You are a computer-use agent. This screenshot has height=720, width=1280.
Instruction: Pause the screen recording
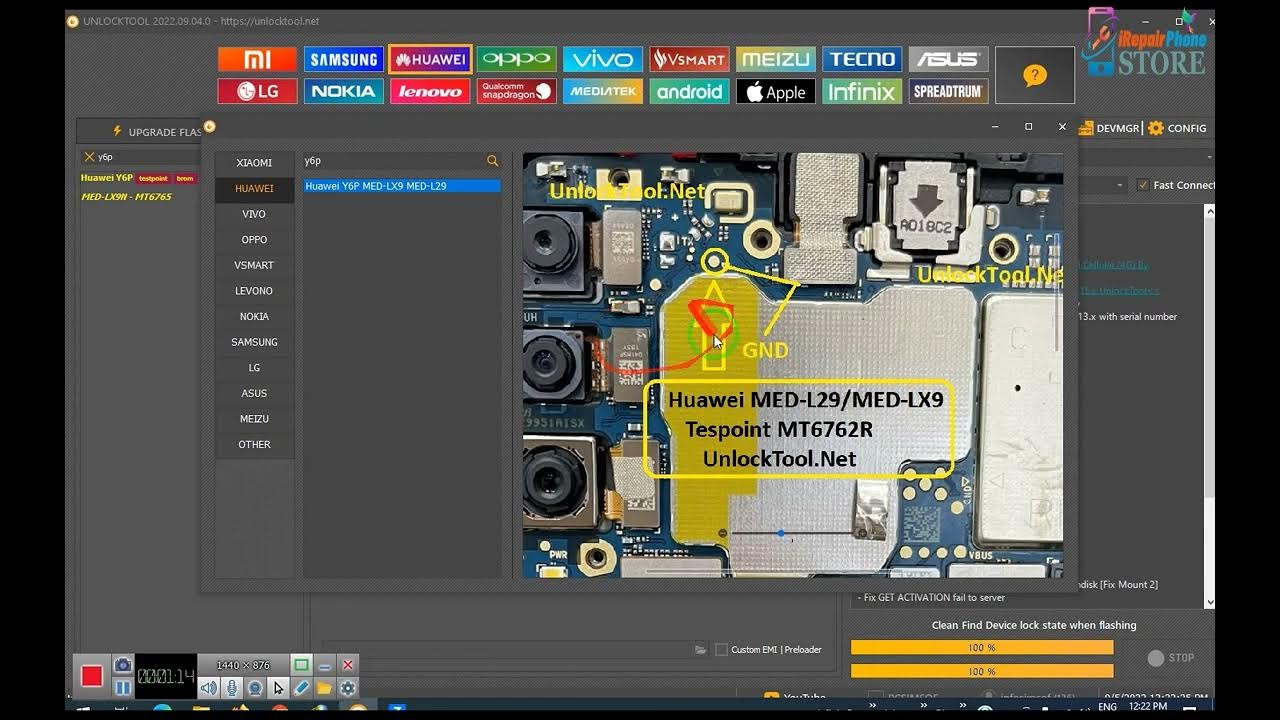click(x=122, y=688)
